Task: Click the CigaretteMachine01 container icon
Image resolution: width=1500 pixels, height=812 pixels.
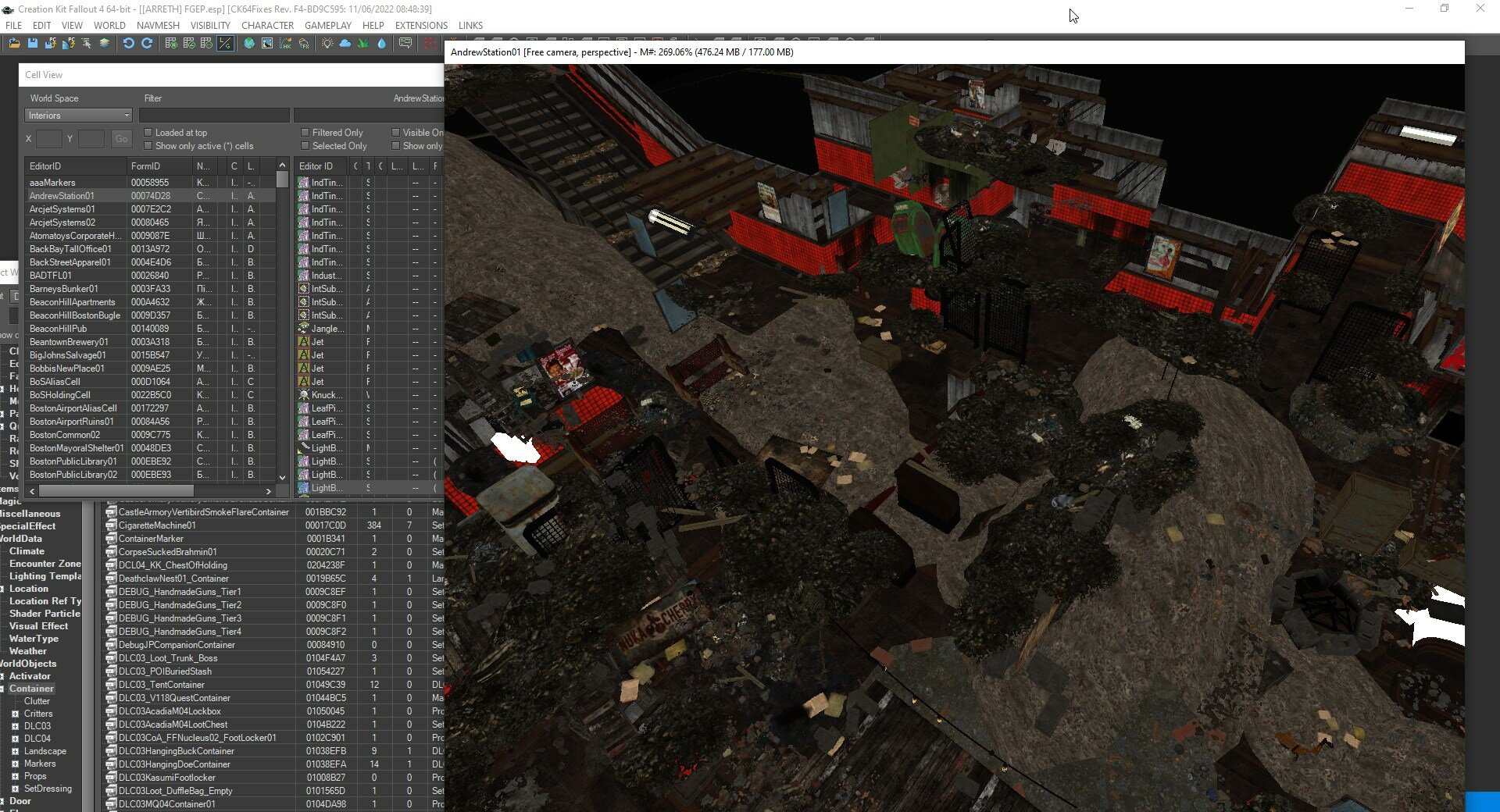Action: coord(111,525)
